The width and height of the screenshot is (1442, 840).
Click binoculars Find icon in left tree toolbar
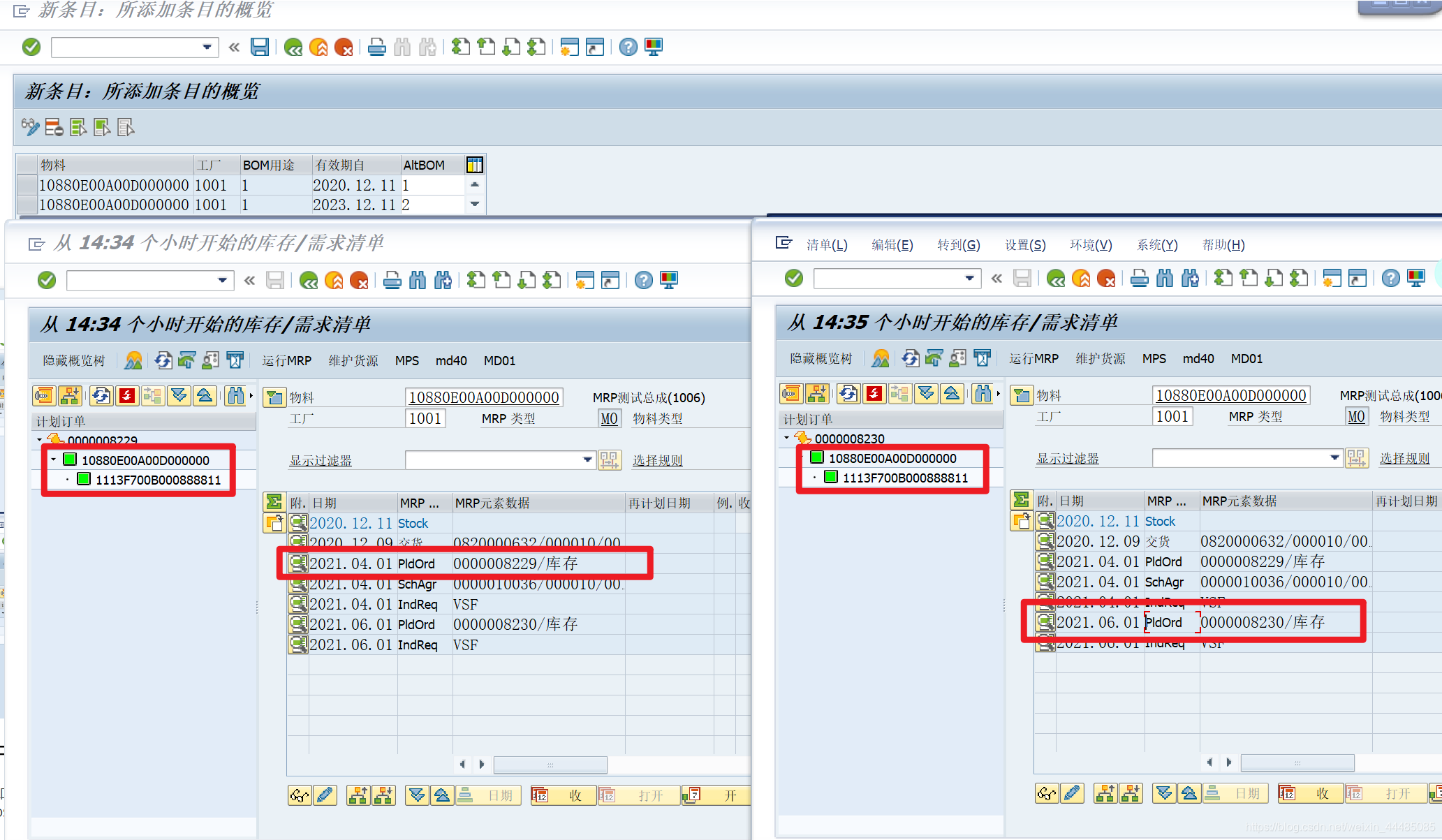tap(236, 396)
